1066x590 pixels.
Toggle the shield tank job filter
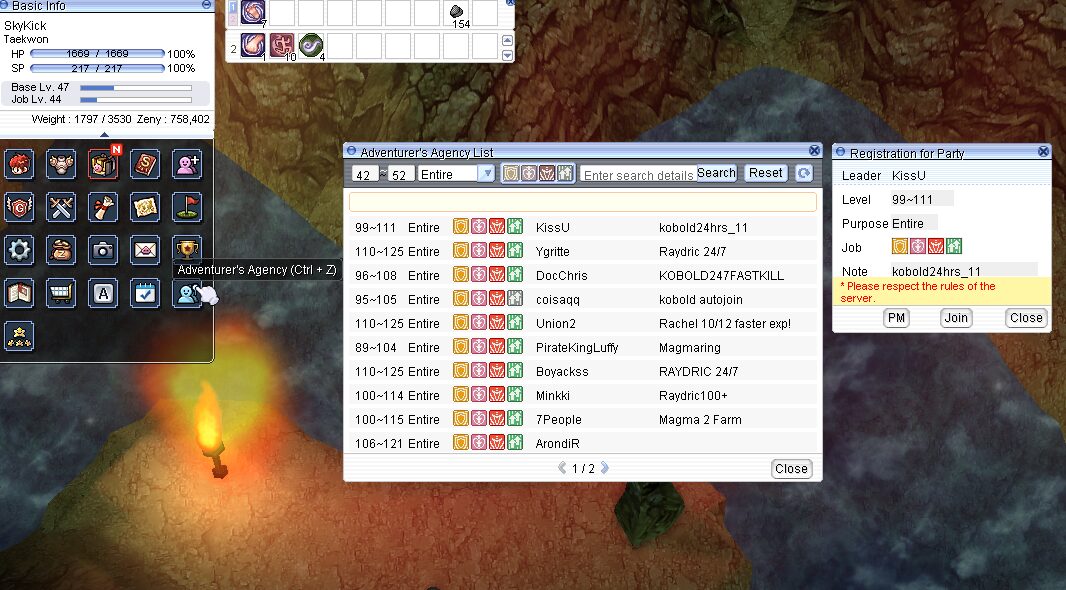tap(511, 174)
